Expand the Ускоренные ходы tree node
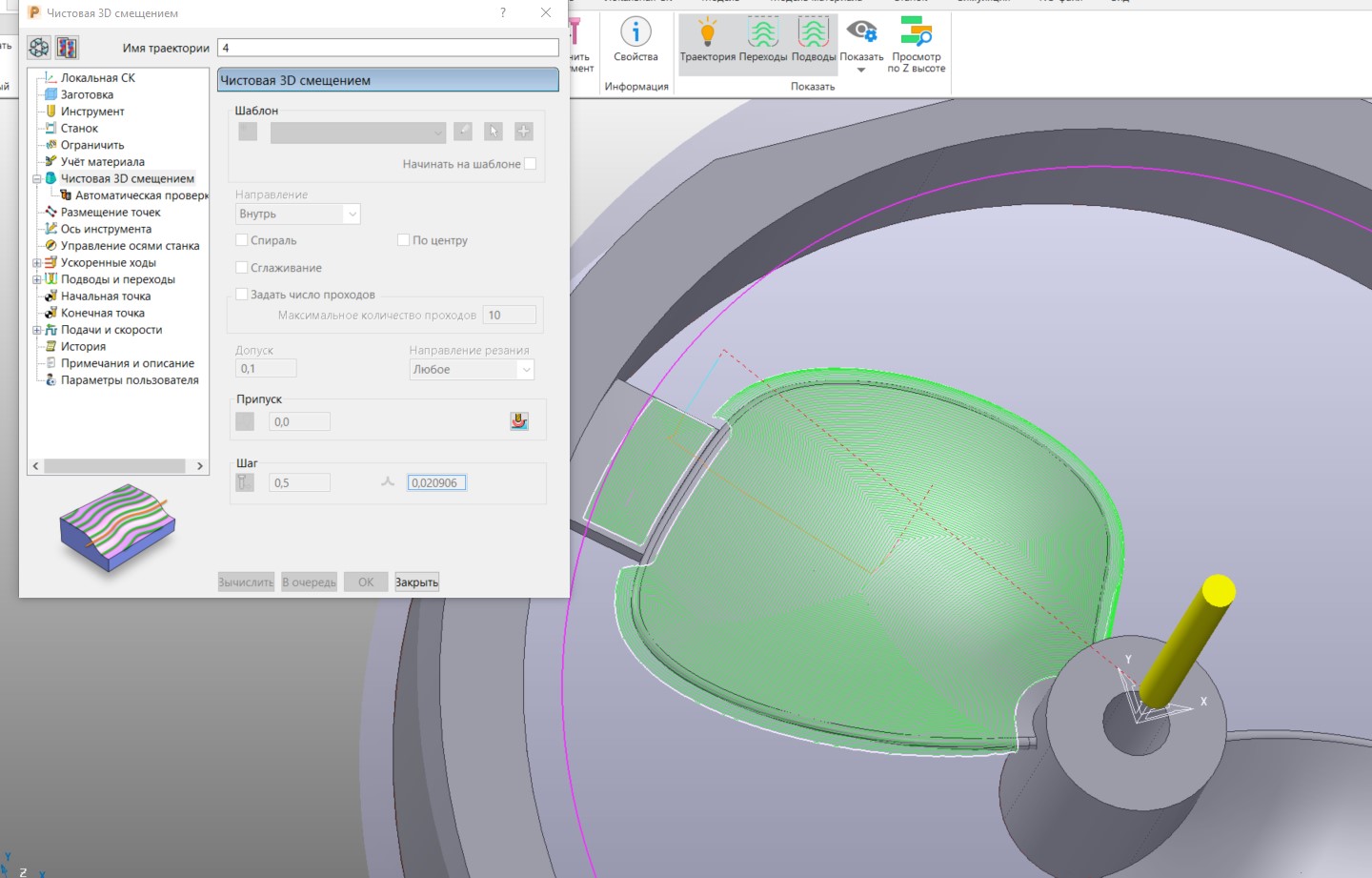 [37, 263]
